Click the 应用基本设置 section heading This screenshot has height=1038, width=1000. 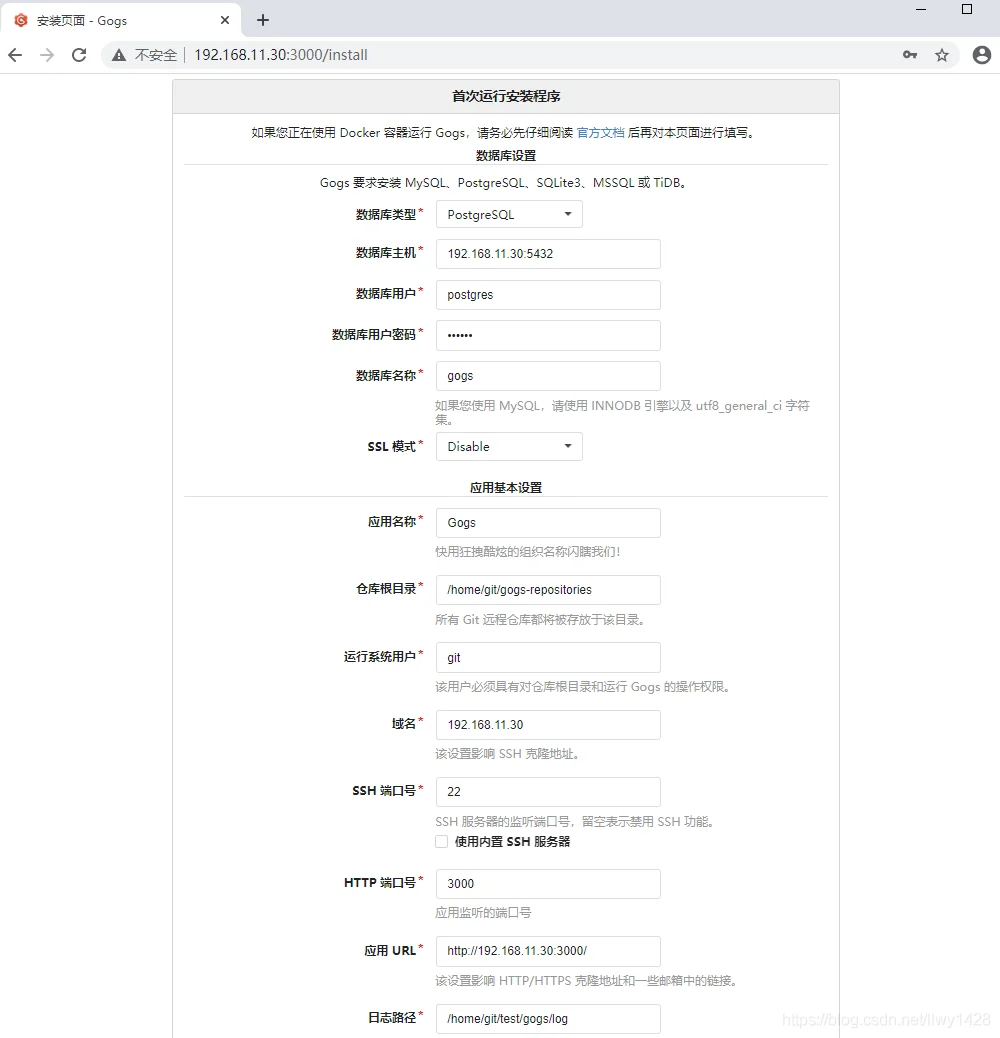click(506, 488)
